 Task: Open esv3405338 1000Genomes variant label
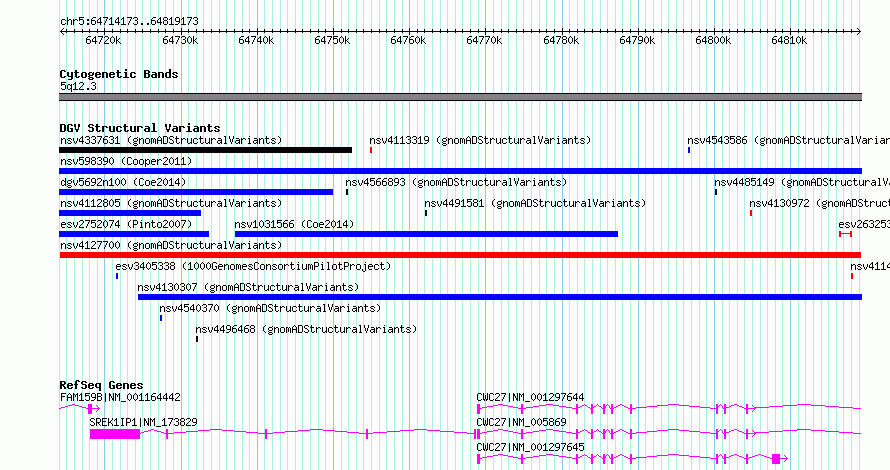[253, 266]
